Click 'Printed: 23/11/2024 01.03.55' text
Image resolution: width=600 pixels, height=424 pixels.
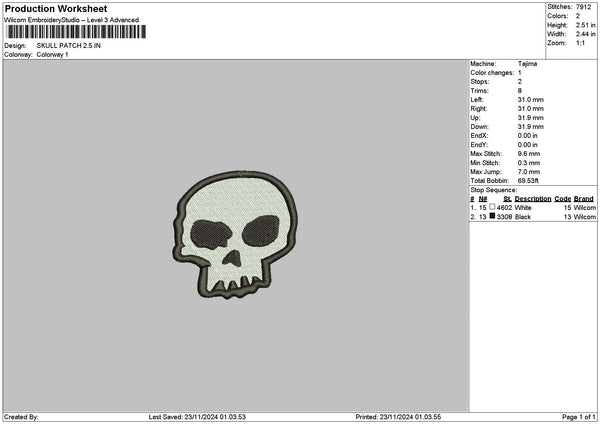(398, 417)
